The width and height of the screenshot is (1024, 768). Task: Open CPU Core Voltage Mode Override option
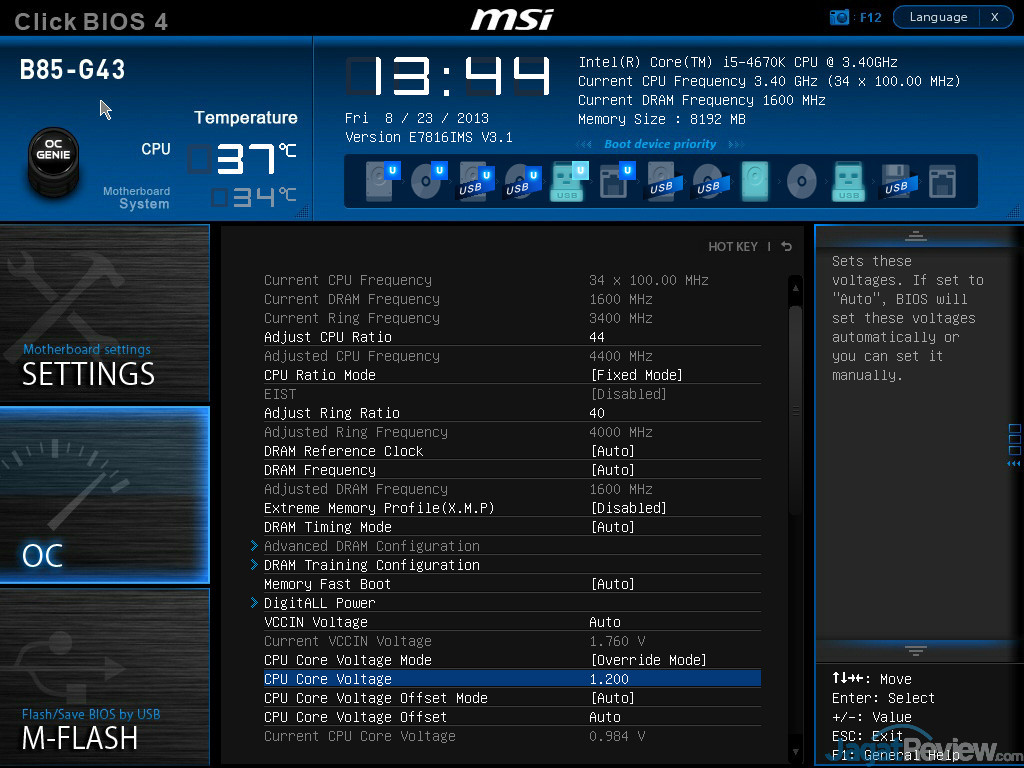[648, 660]
